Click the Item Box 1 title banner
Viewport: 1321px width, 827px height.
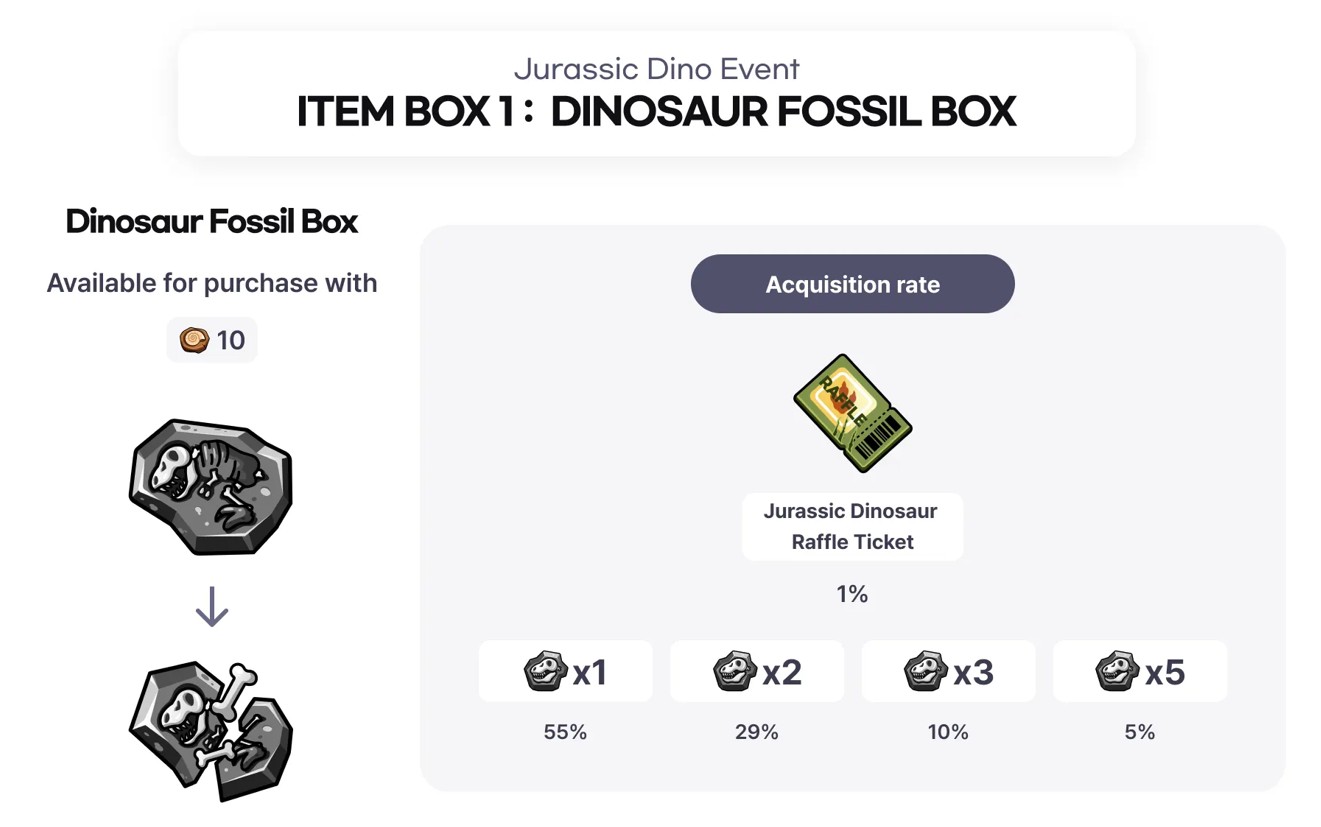tap(656, 111)
